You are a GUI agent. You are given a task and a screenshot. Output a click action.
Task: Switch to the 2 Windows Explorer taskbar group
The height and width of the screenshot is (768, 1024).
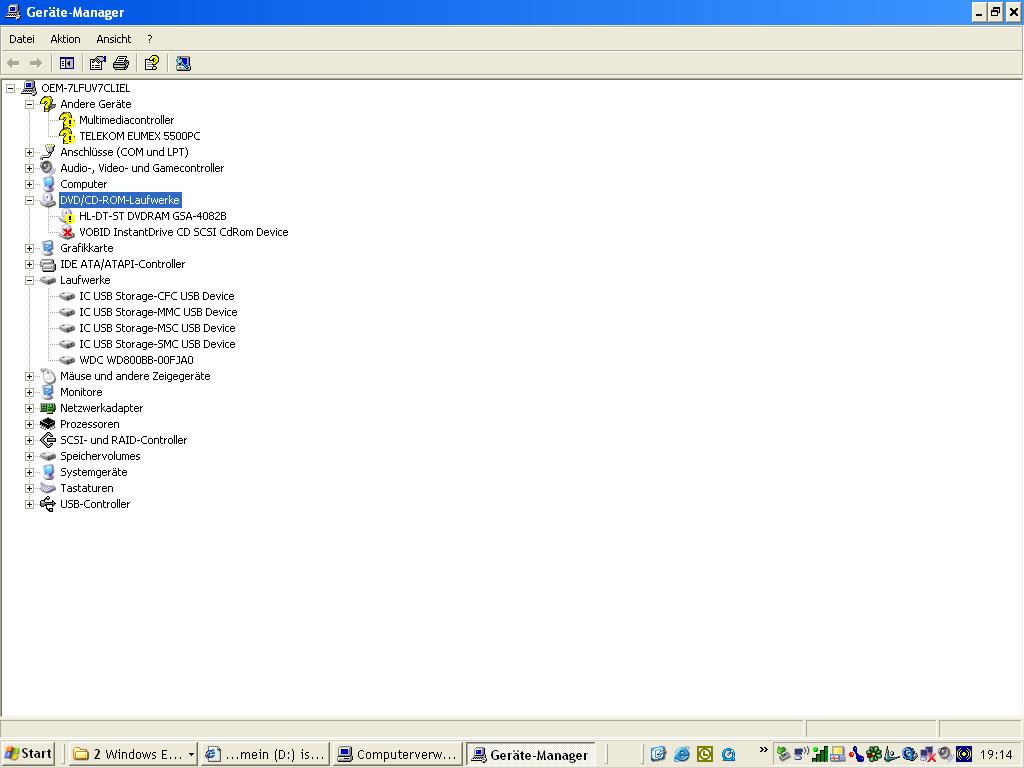point(133,754)
